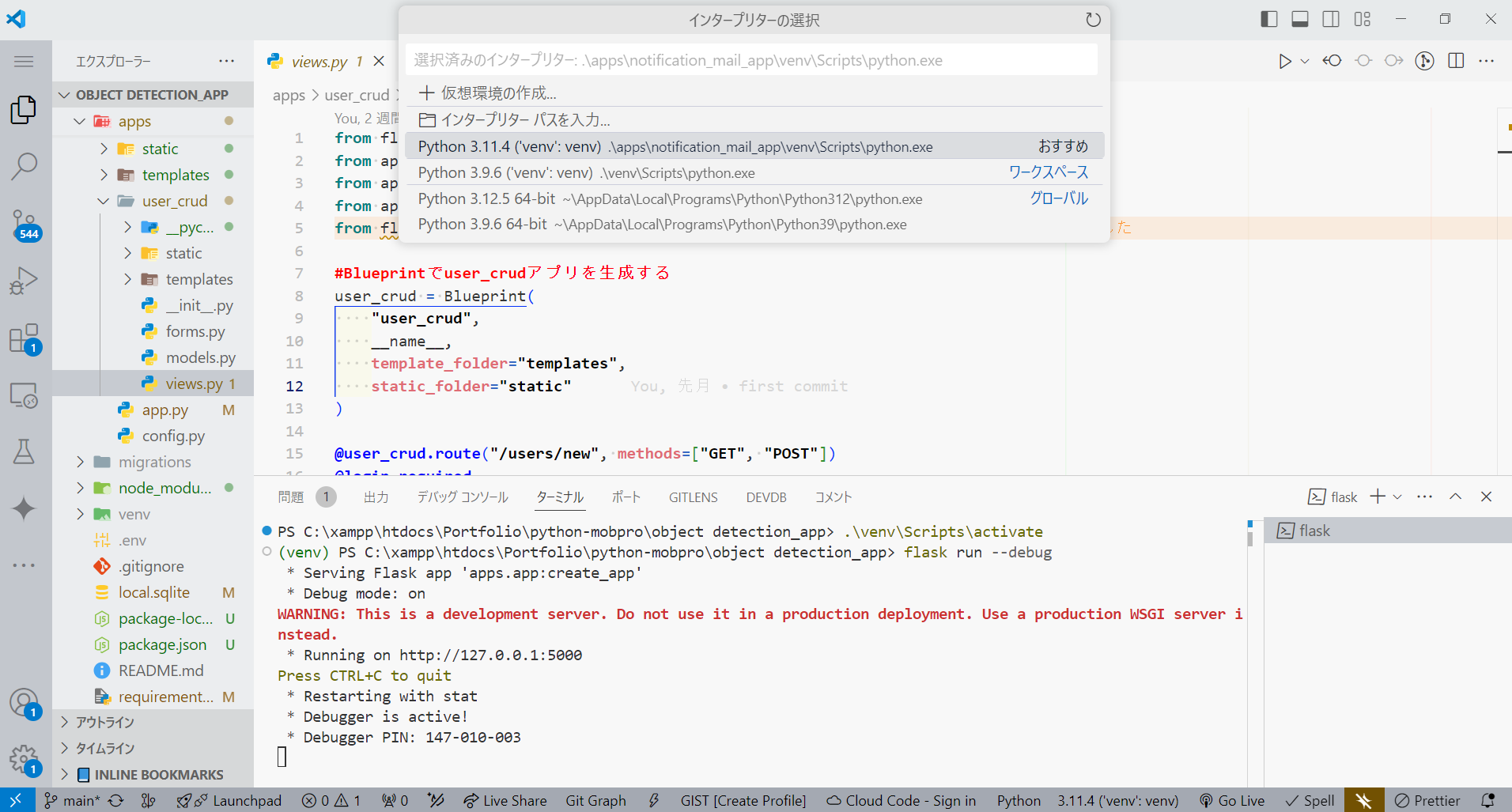This screenshot has height=812, width=1512.
Task: Toggle the bottom panel visibility
Action: click(x=1299, y=18)
